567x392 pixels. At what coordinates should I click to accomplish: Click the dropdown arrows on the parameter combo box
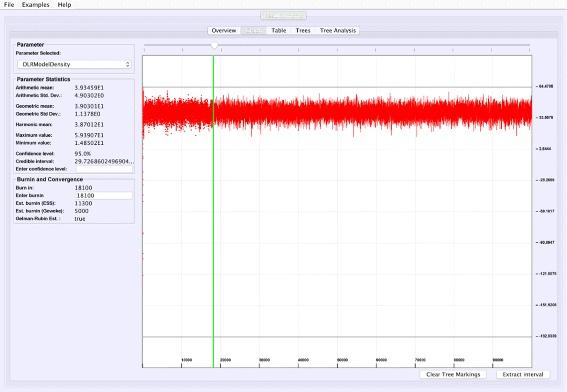pyautogui.click(x=127, y=64)
